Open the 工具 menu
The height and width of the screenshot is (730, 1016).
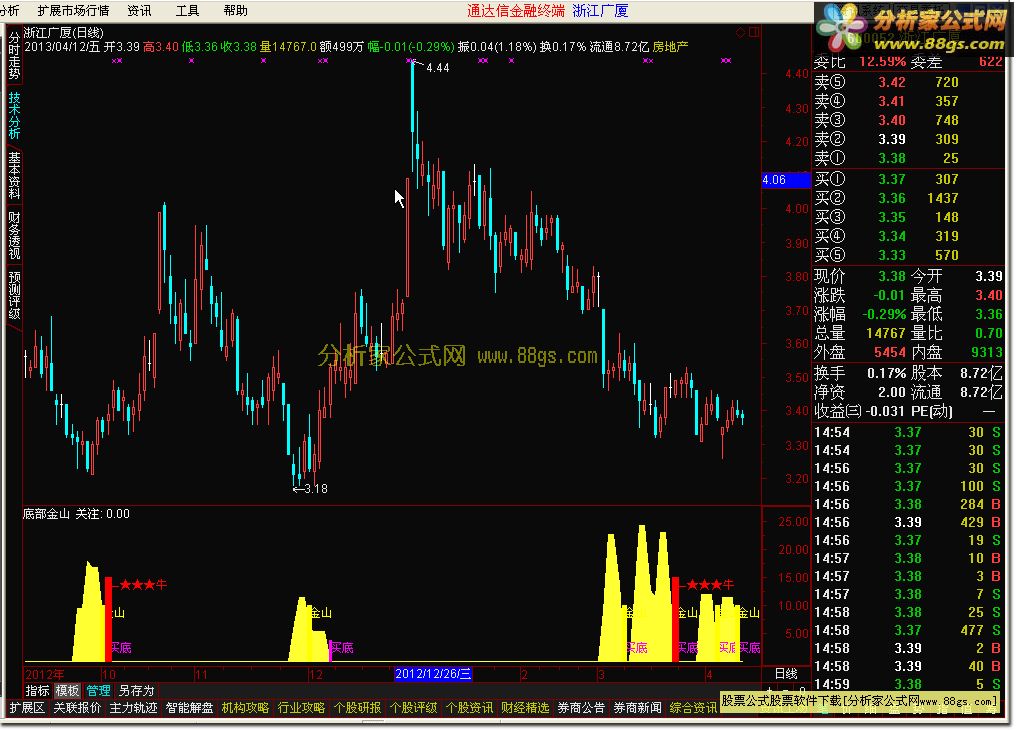tap(187, 10)
